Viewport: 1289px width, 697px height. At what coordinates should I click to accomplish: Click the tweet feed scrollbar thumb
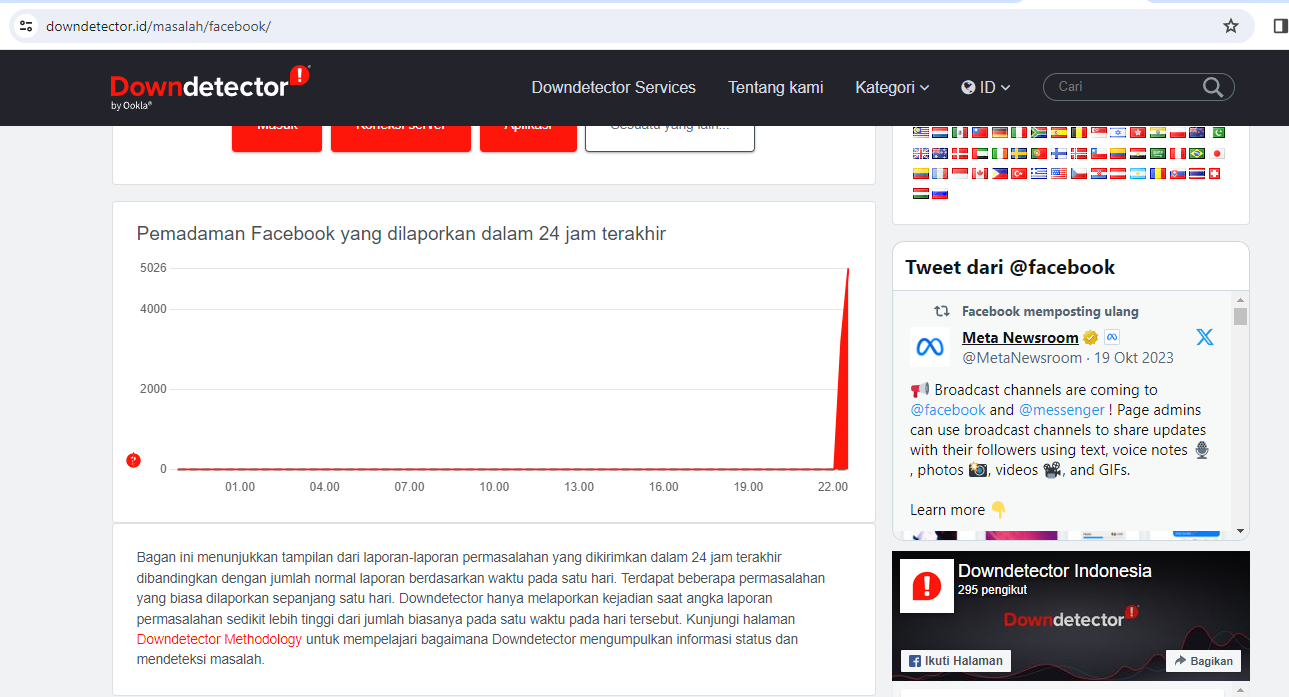(1241, 316)
